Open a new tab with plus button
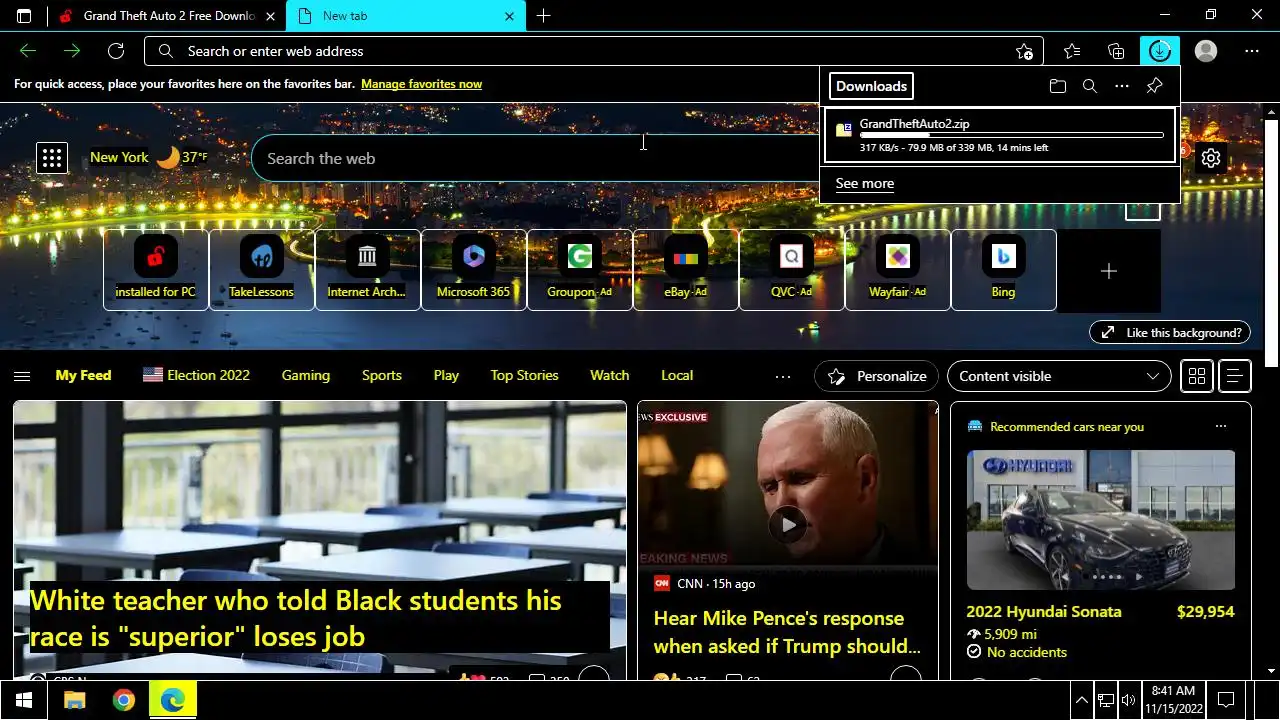This screenshot has height=720, width=1280. 543,16
